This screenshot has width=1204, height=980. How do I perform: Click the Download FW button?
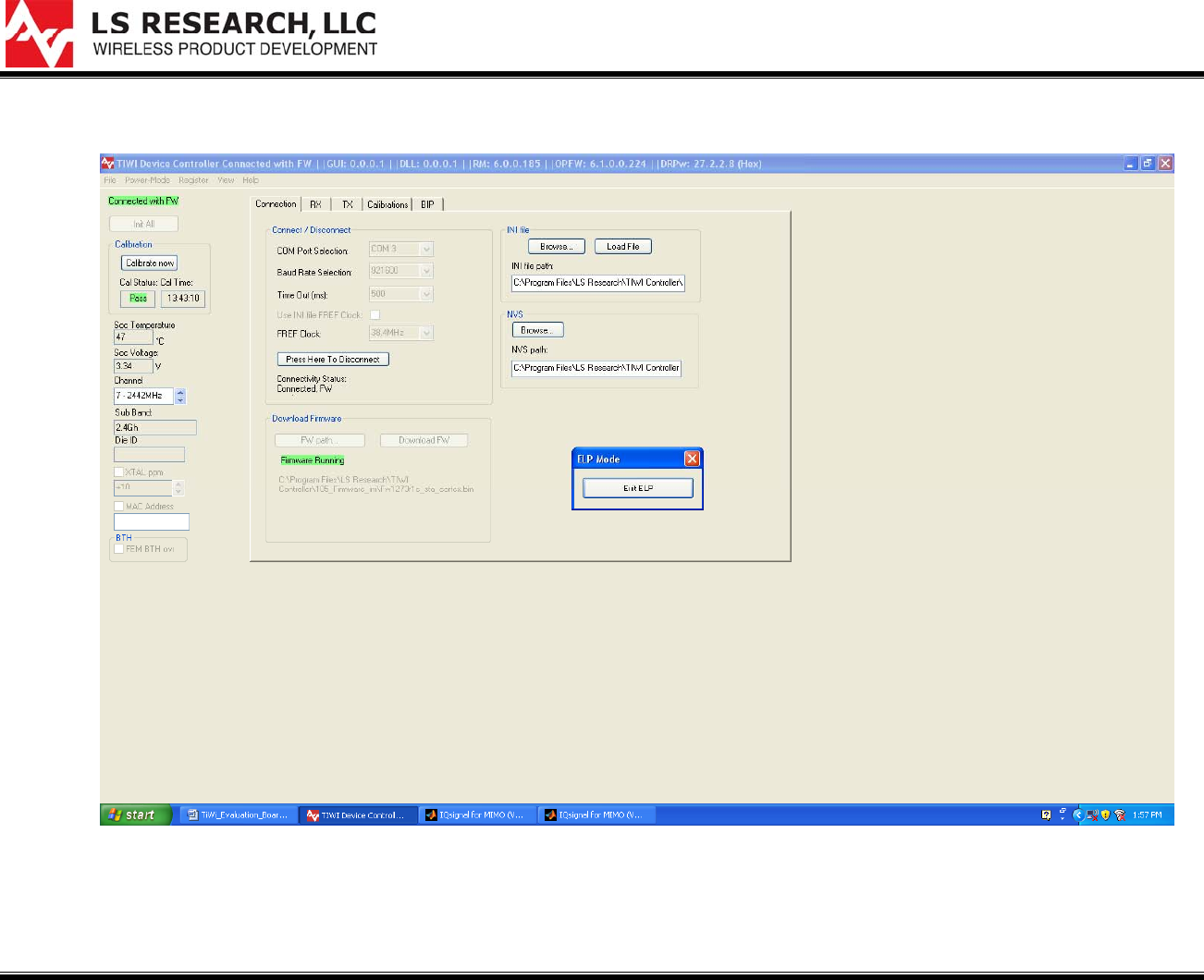tap(424, 440)
